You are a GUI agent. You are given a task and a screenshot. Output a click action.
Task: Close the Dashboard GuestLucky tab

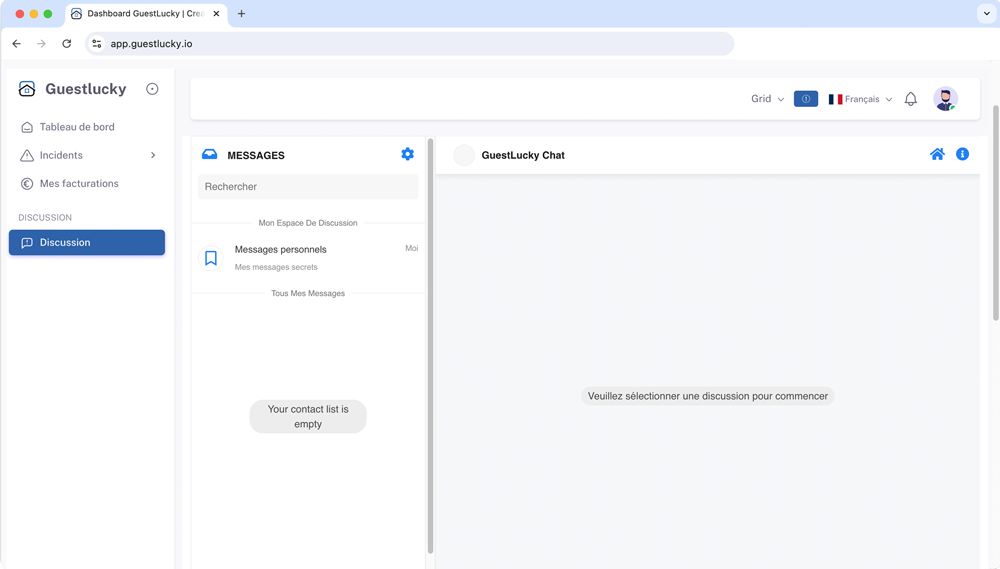216,13
